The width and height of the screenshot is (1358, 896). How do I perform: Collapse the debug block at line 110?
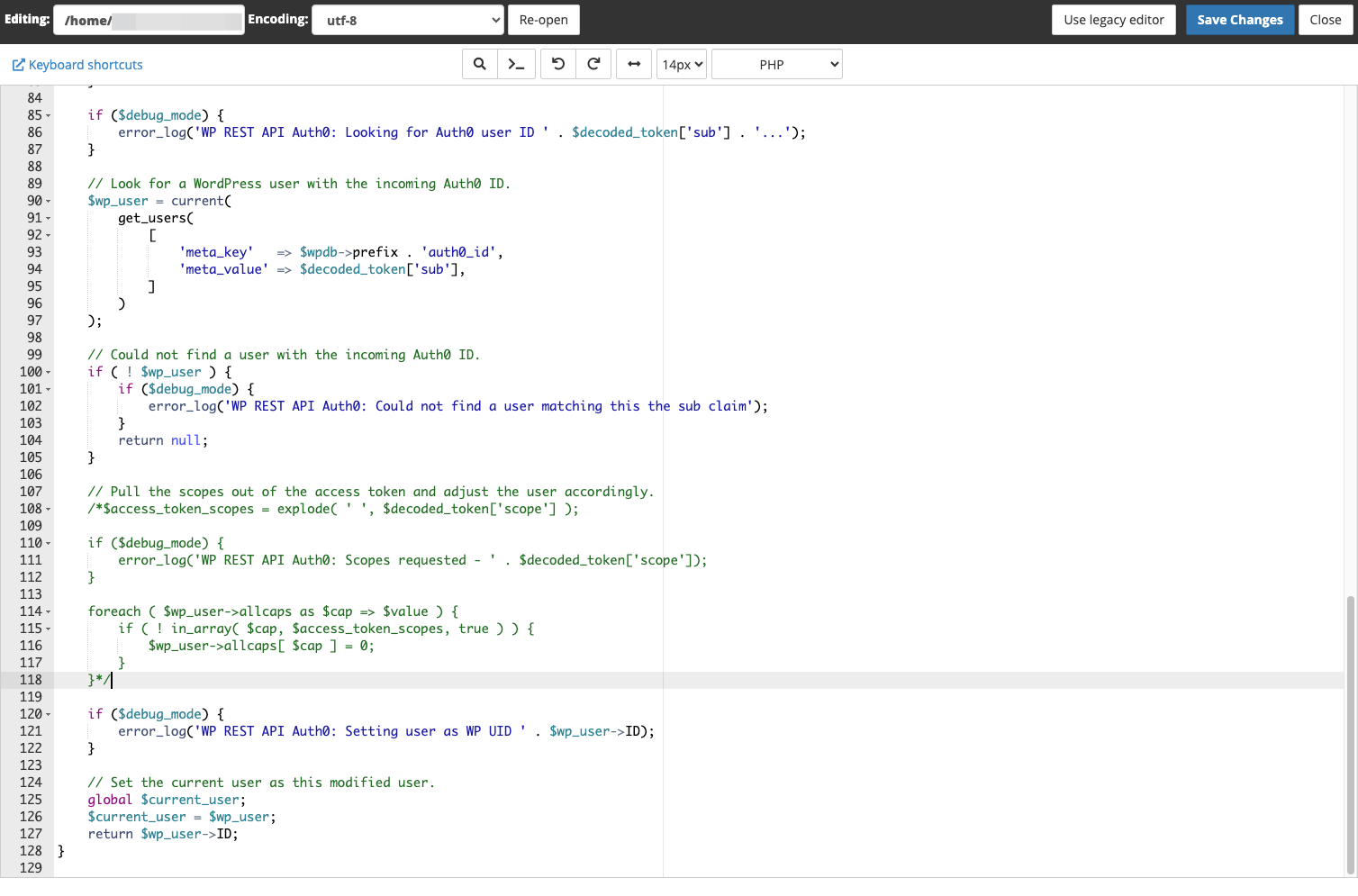(x=49, y=543)
